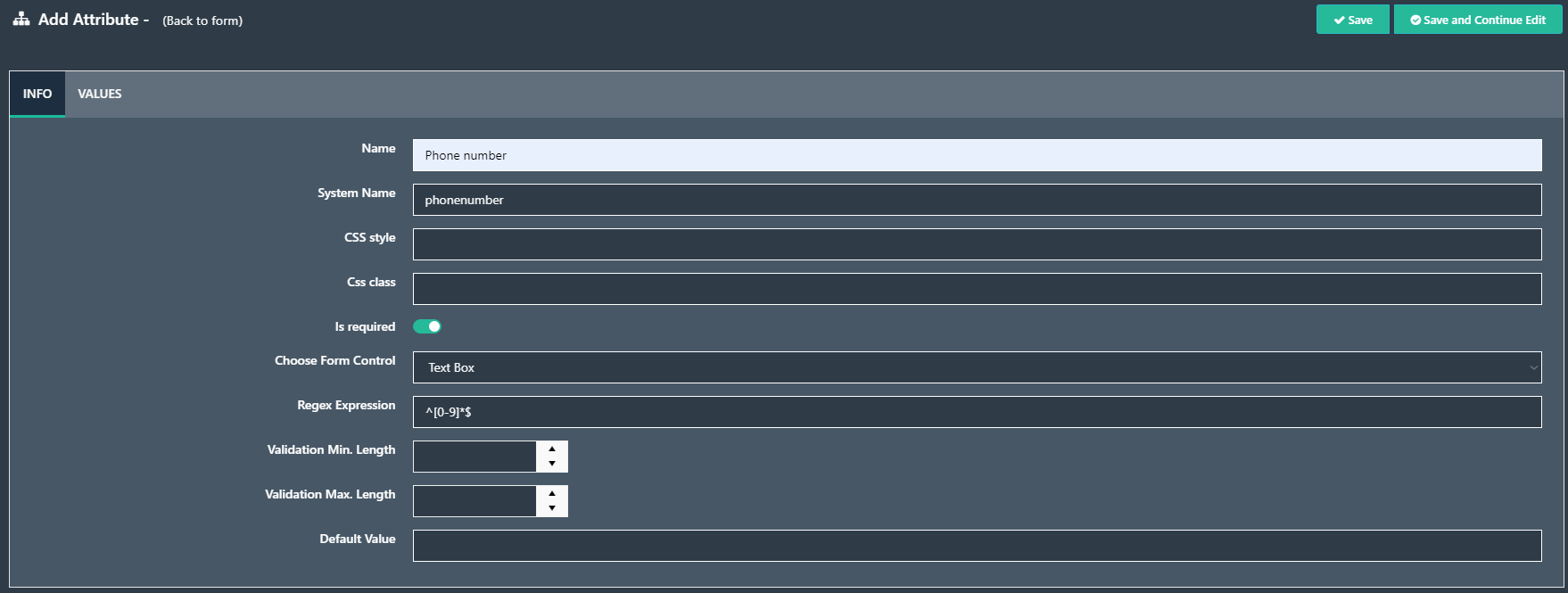Click the Name label
This screenshot has width=1568, height=593.
[378, 148]
